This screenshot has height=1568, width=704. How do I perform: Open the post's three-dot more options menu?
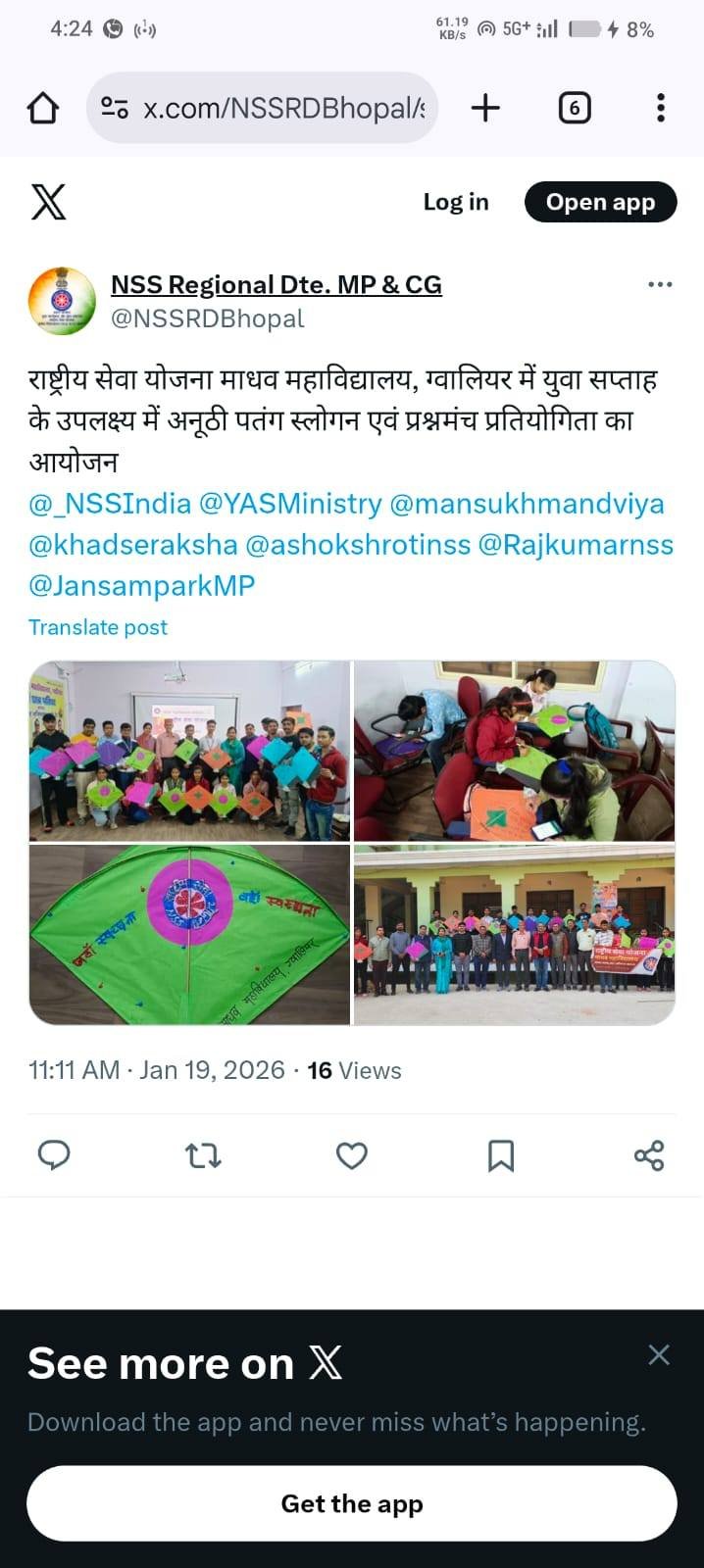pyautogui.click(x=661, y=284)
